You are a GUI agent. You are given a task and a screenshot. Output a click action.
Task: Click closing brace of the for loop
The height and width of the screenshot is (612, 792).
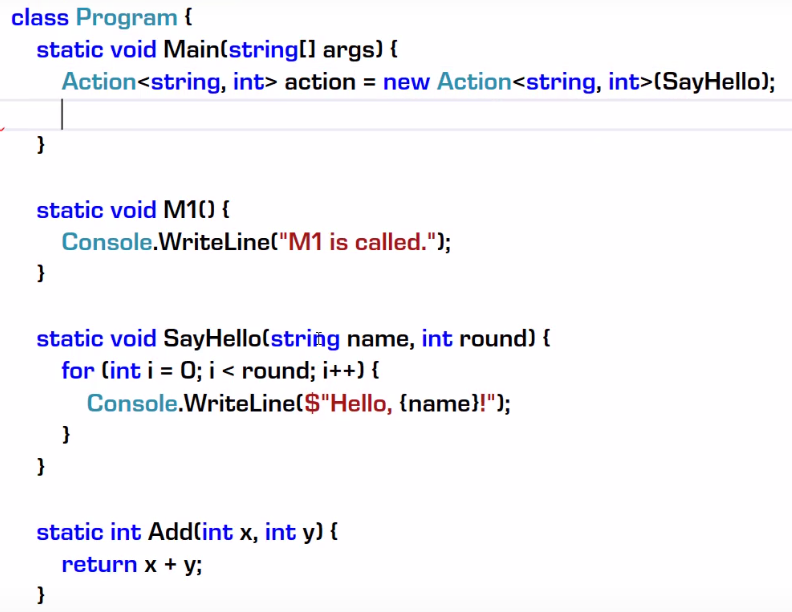(66, 435)
